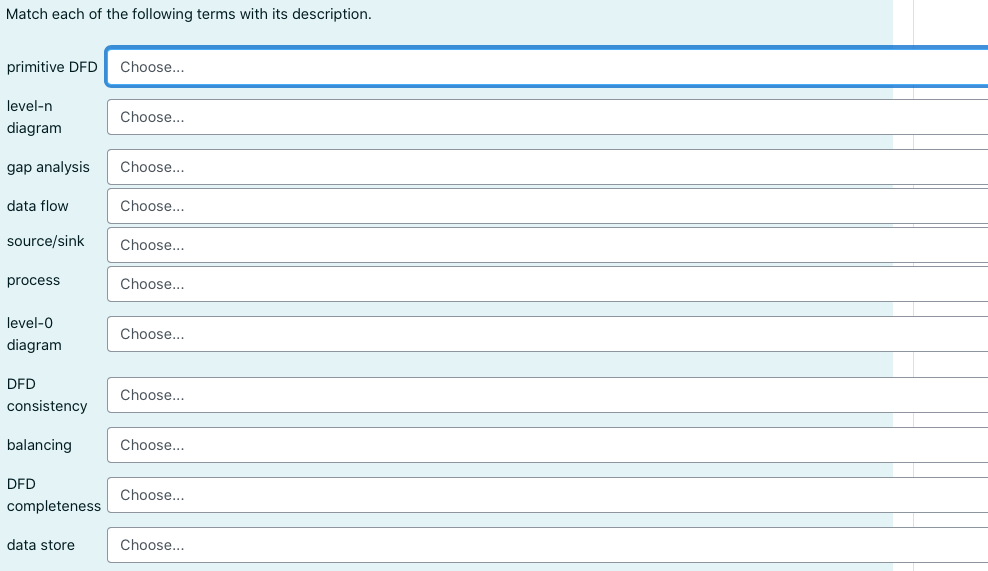This screenshot has height=571, width=988.
Task: Click the 'process' term label
Action: [33, 280]
